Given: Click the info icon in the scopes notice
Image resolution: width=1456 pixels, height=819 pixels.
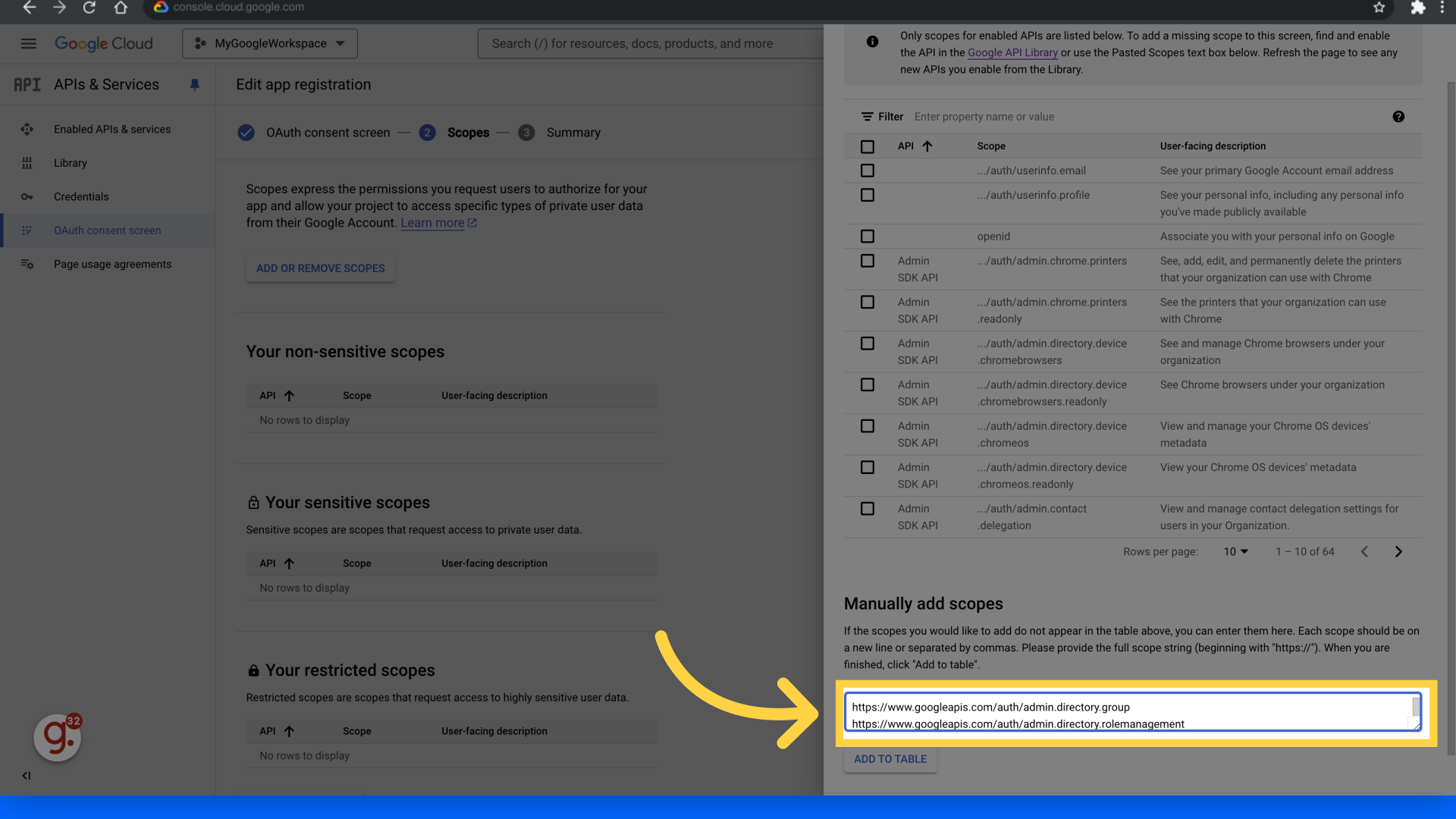Looking at the screenshot, I should pos(873,42).
